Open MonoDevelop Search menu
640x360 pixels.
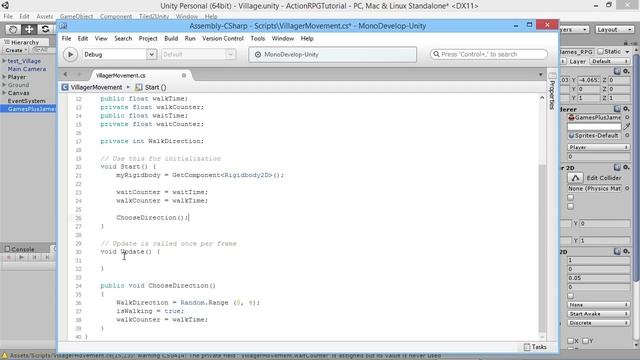(x=123, y=38)
